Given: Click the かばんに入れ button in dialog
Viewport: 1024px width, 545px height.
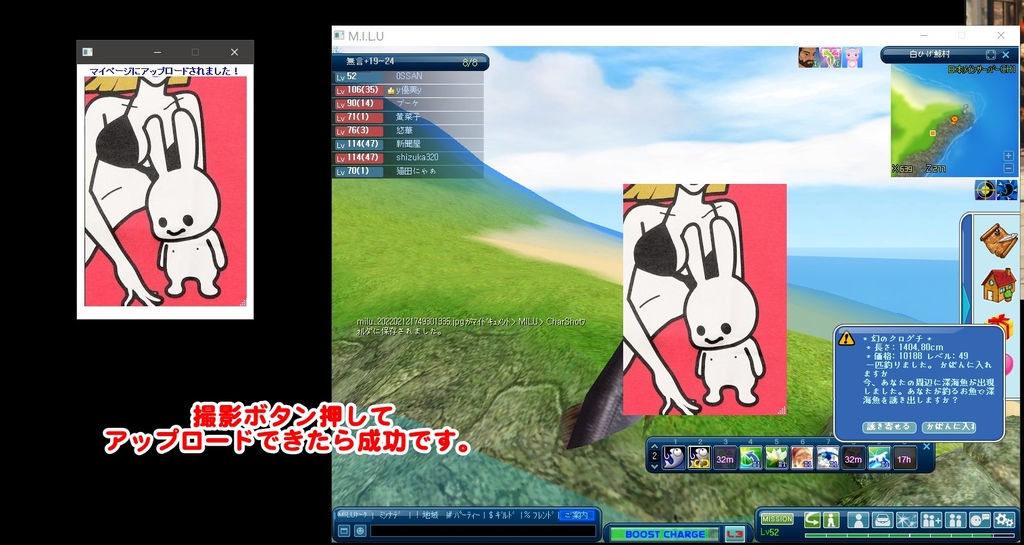Looking at the screenshot, I should click(948, 427).
